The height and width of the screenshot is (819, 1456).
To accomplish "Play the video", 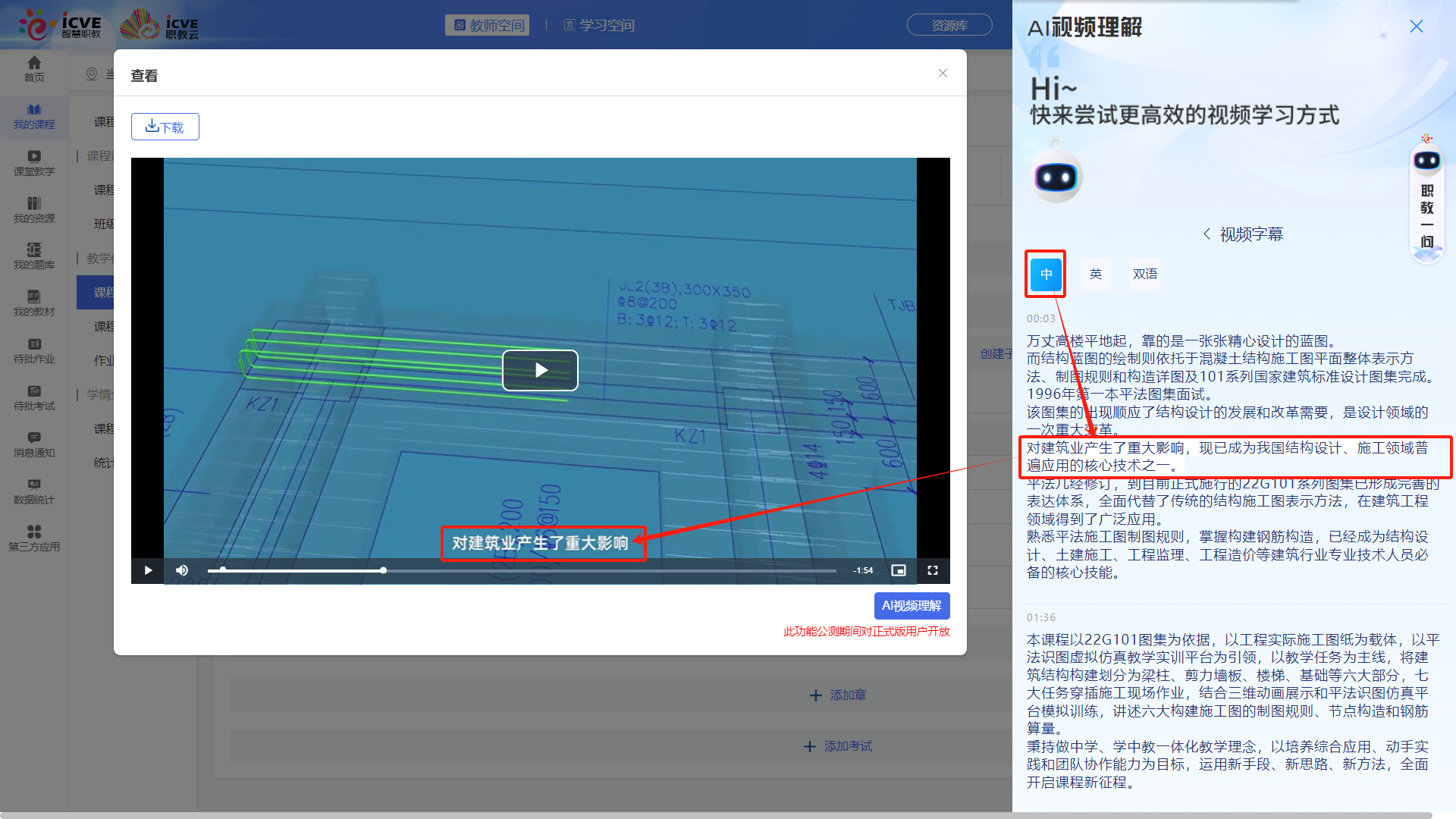I will (x=540, y=370).
